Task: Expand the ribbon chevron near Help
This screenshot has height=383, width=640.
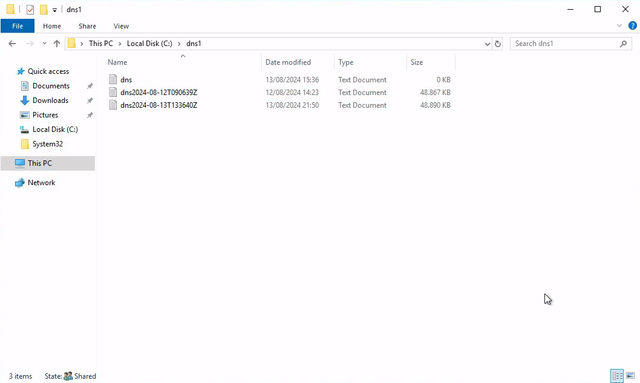Action: point(619,26)
